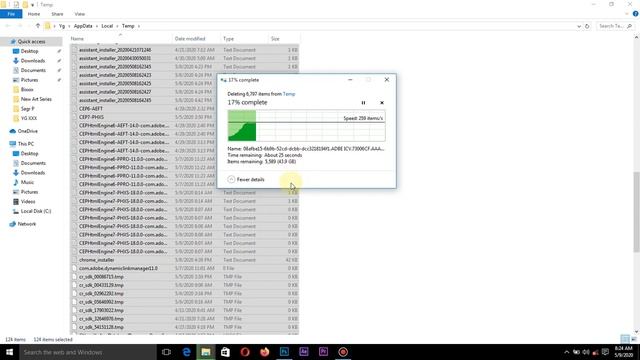Click the taskbar search box
Screen dimensions: 640x360
click(88, 352)
